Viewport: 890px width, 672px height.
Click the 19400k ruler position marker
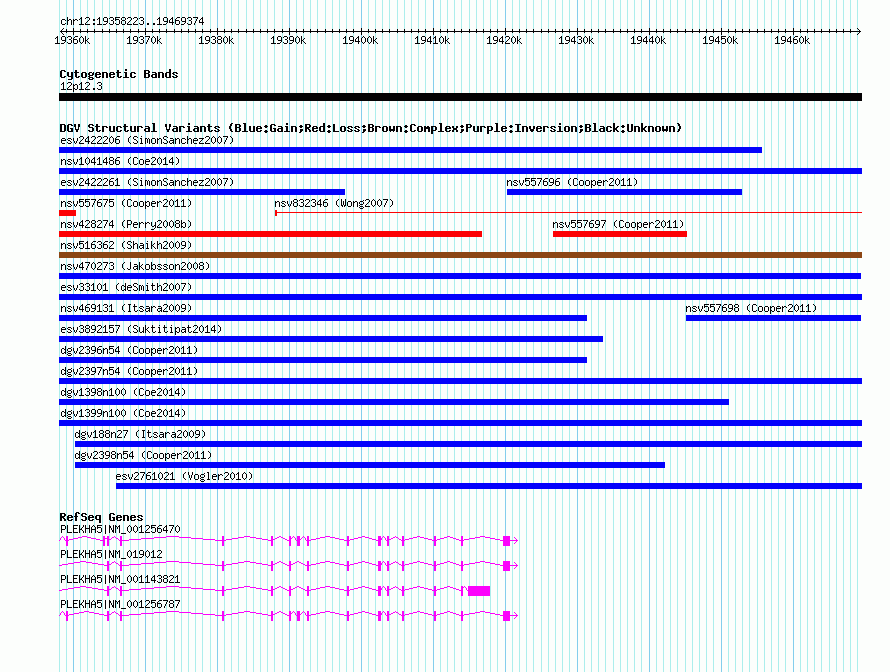pos(360,40)
